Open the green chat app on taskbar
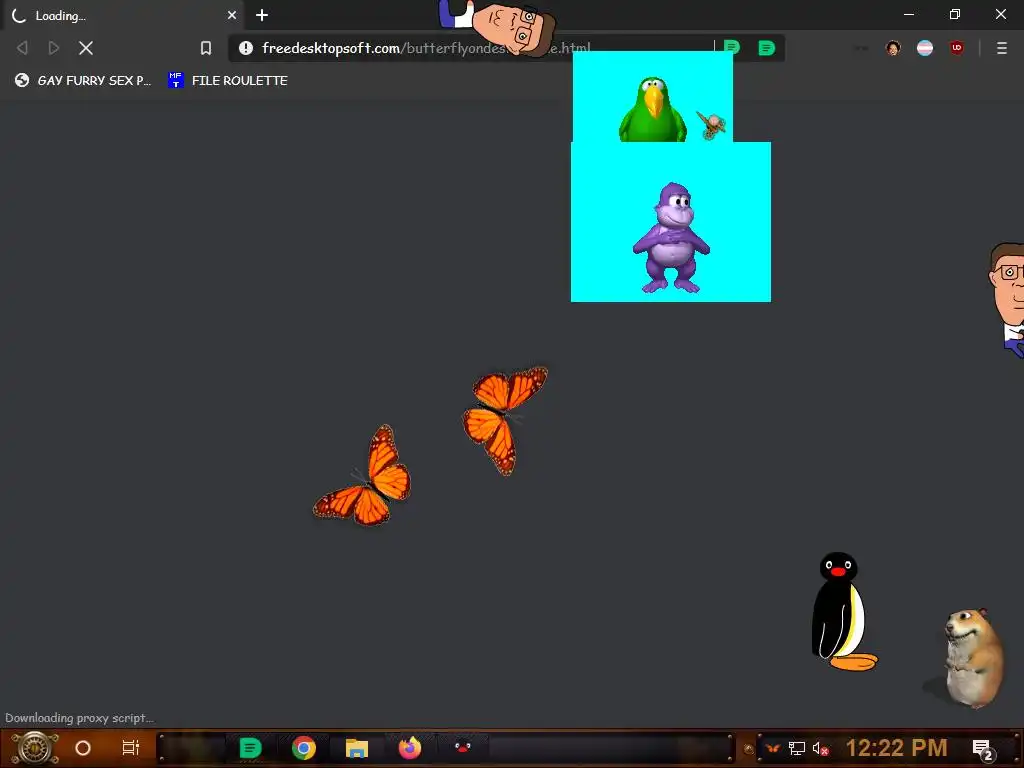The height and width of the screenshot is (768, 1024). click(x=250, y=748)
